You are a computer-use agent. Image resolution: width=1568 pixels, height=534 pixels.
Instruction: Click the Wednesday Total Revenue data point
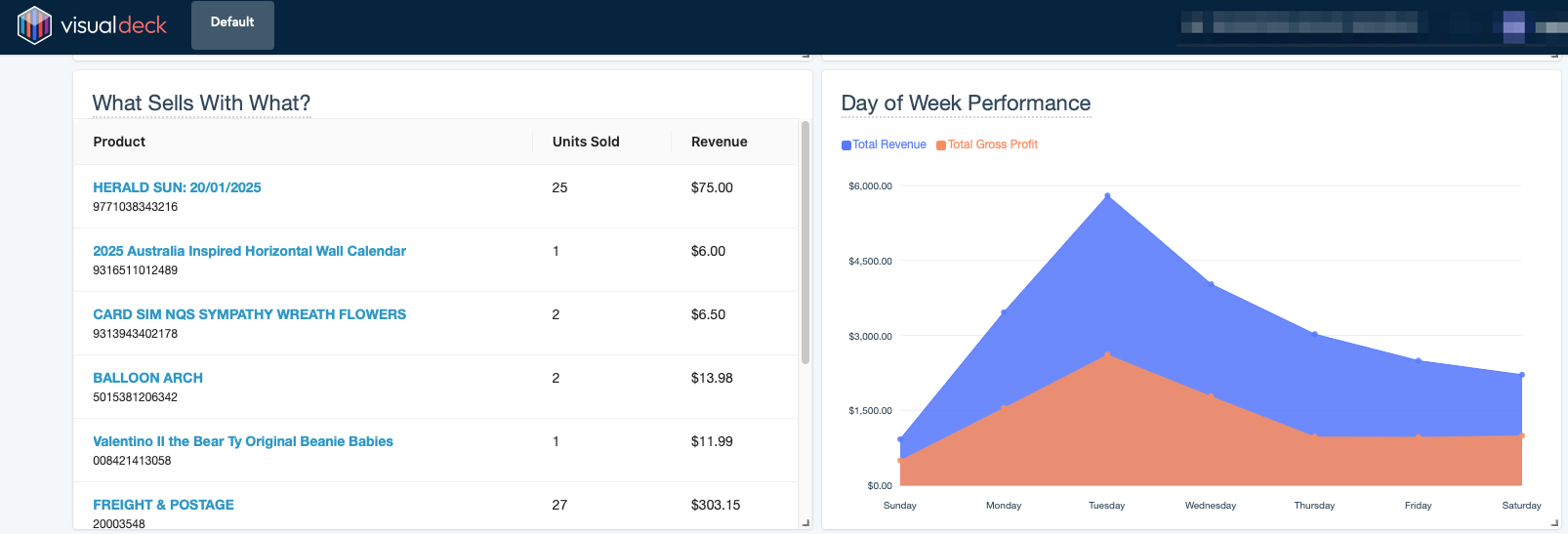pos(1211,284)
